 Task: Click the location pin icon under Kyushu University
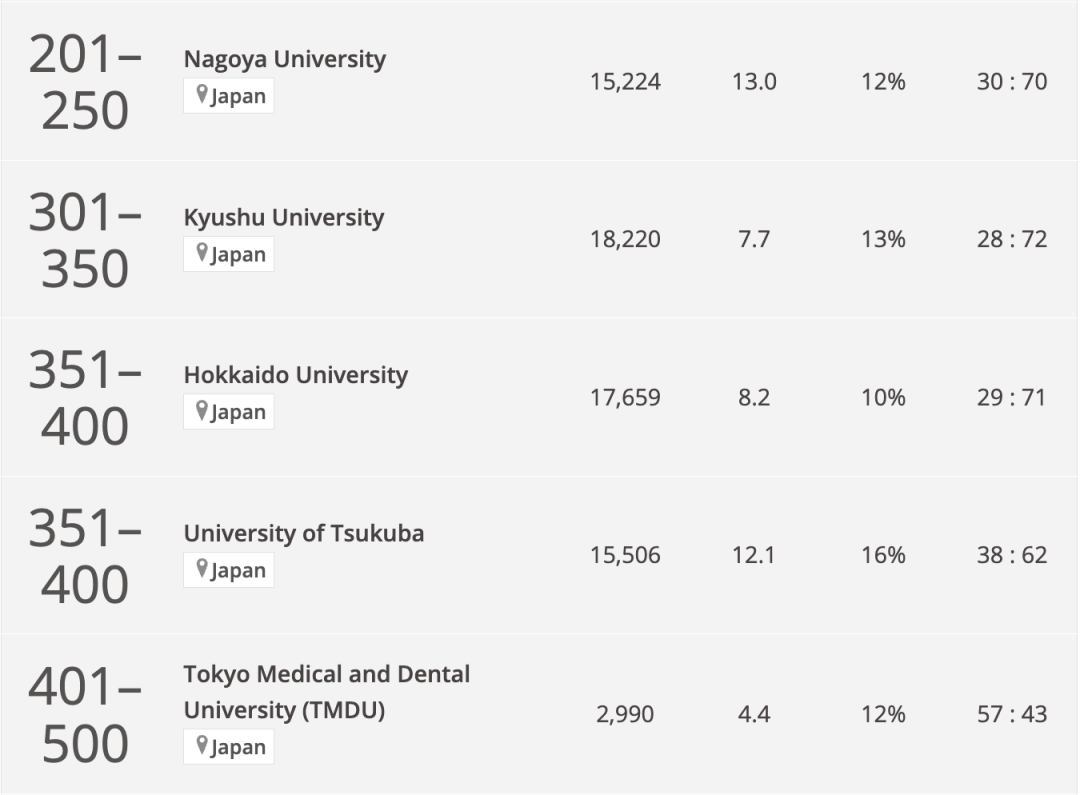[202, 254]
